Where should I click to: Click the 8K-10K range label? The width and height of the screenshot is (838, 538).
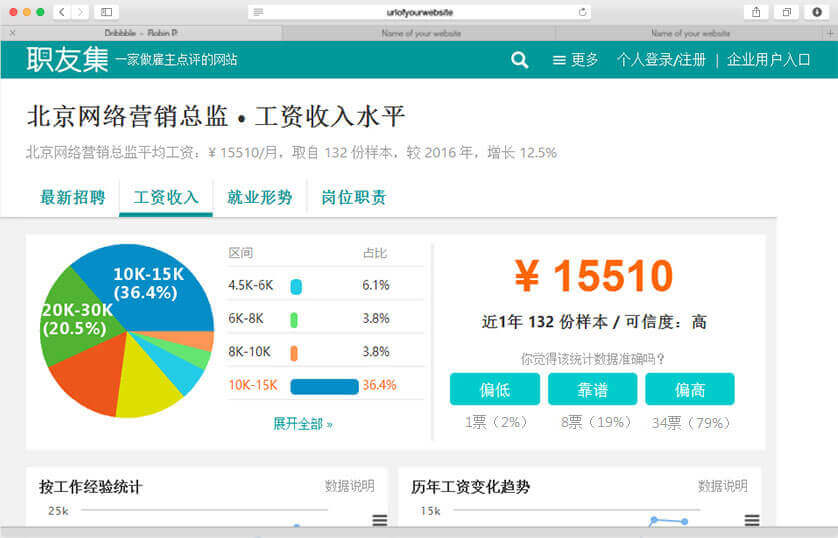coord(250,352)
